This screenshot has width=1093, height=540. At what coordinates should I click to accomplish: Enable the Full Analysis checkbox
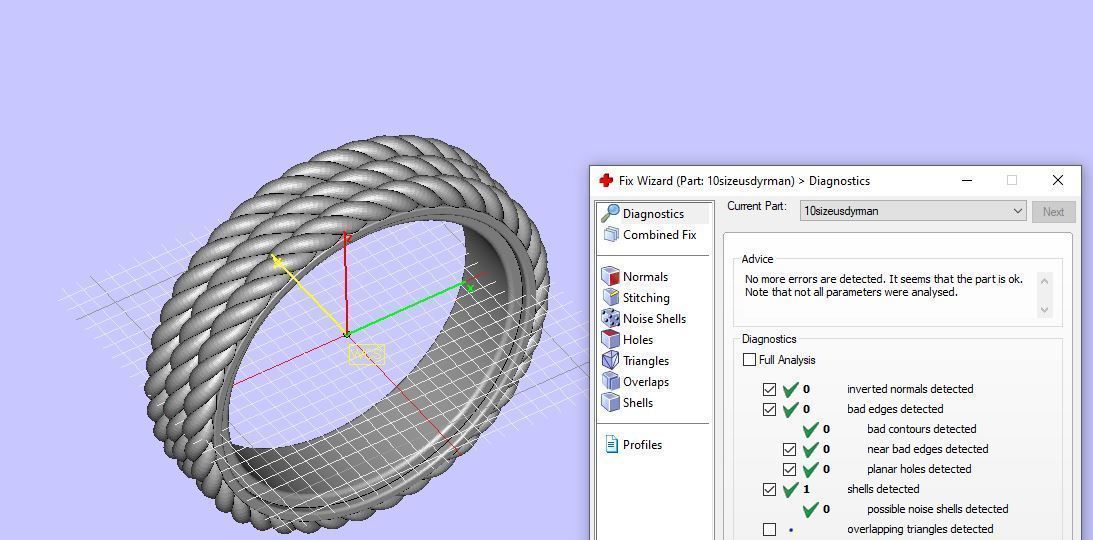(x=749, y=360)
